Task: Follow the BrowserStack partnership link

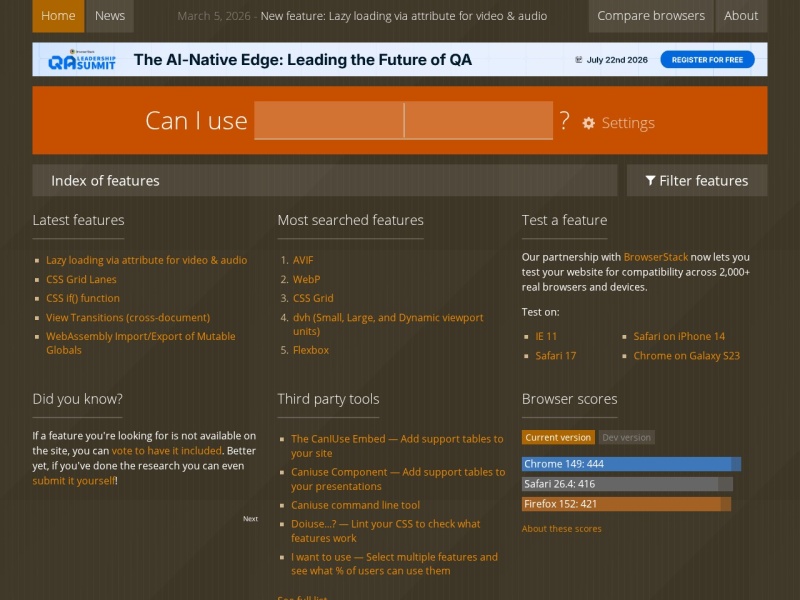Action: [x=656, y=257]
